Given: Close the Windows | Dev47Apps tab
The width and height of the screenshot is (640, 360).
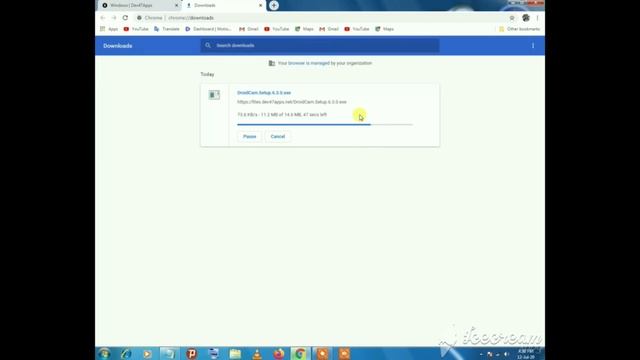Looking at the screenshot, I should point(176,5).
